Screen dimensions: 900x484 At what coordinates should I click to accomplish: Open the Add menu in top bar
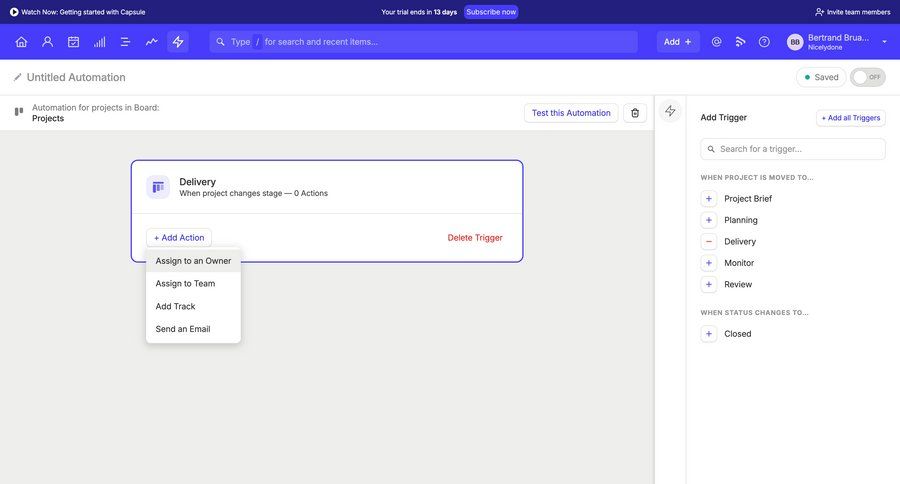[678, 42]
